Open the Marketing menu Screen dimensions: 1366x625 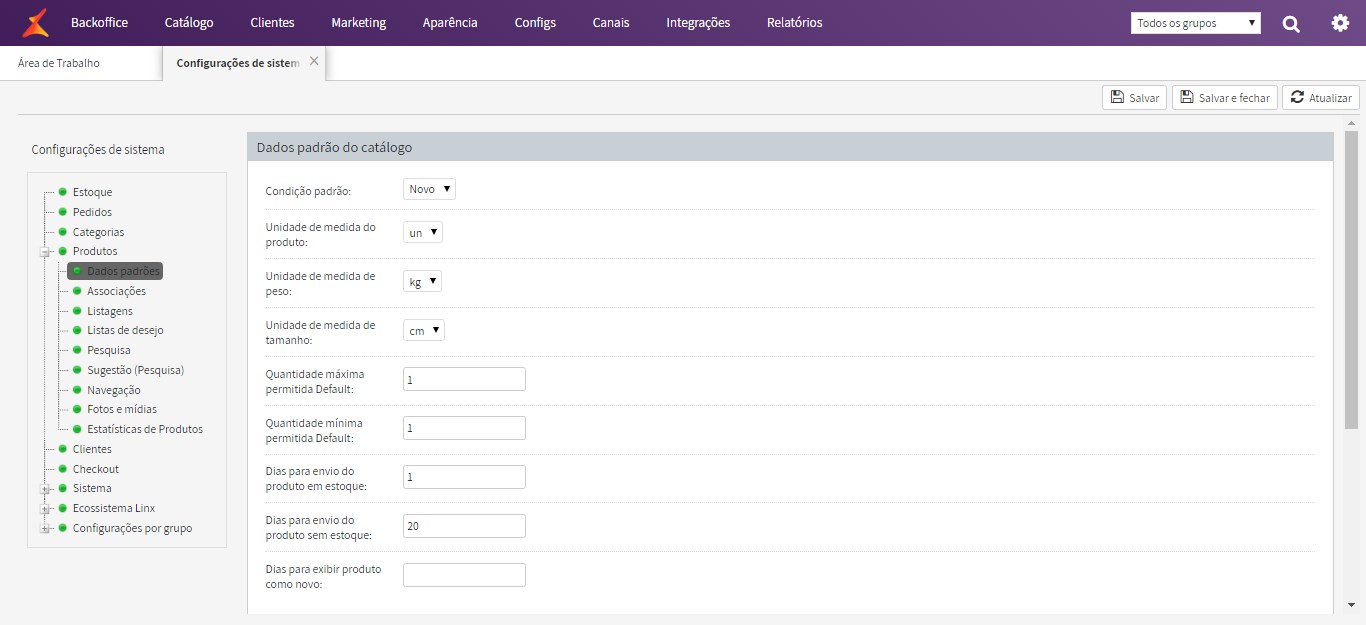pyautogui.click(x=358, y=22)
